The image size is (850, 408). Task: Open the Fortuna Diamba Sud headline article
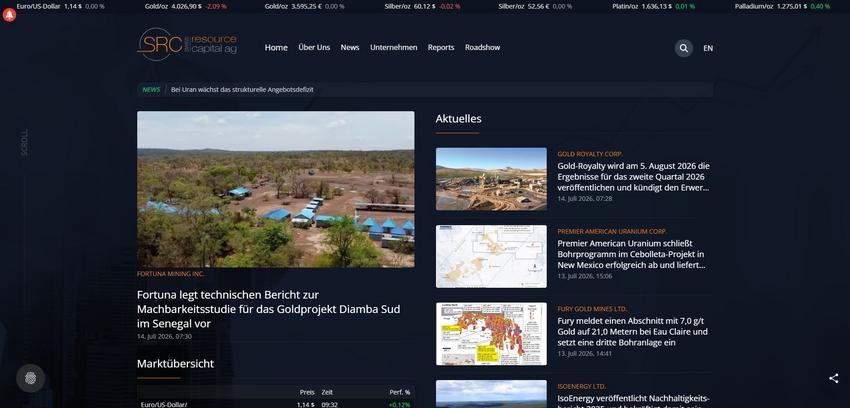click(x=268, y=309)
